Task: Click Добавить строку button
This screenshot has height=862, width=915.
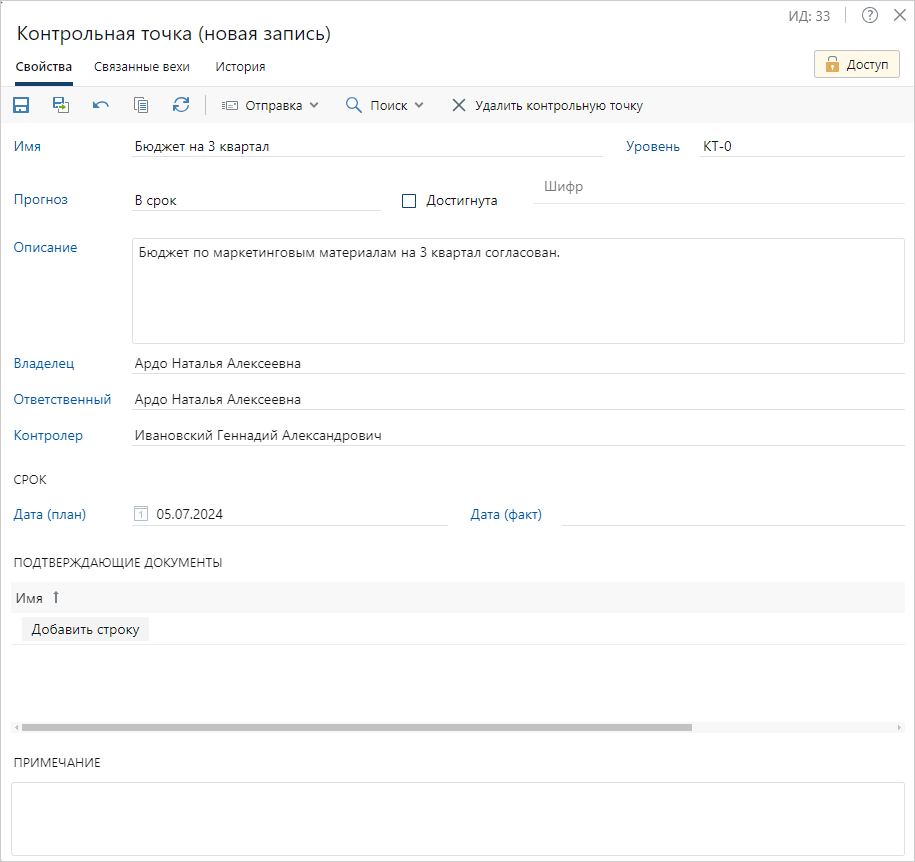Action: pyautogui.click(x=85, y=629)
